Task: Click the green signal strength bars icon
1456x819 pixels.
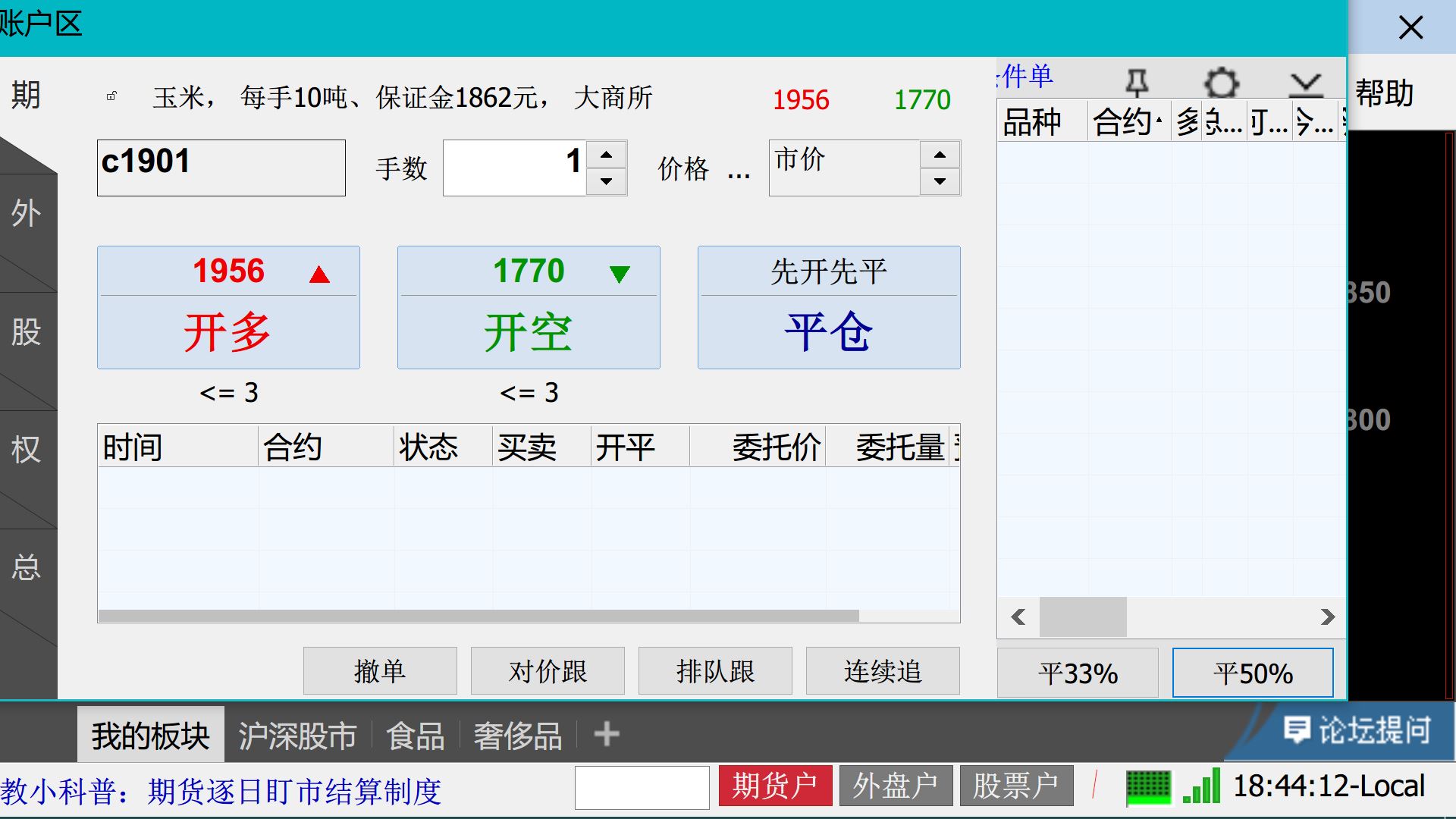Action: coord(1202,786)
